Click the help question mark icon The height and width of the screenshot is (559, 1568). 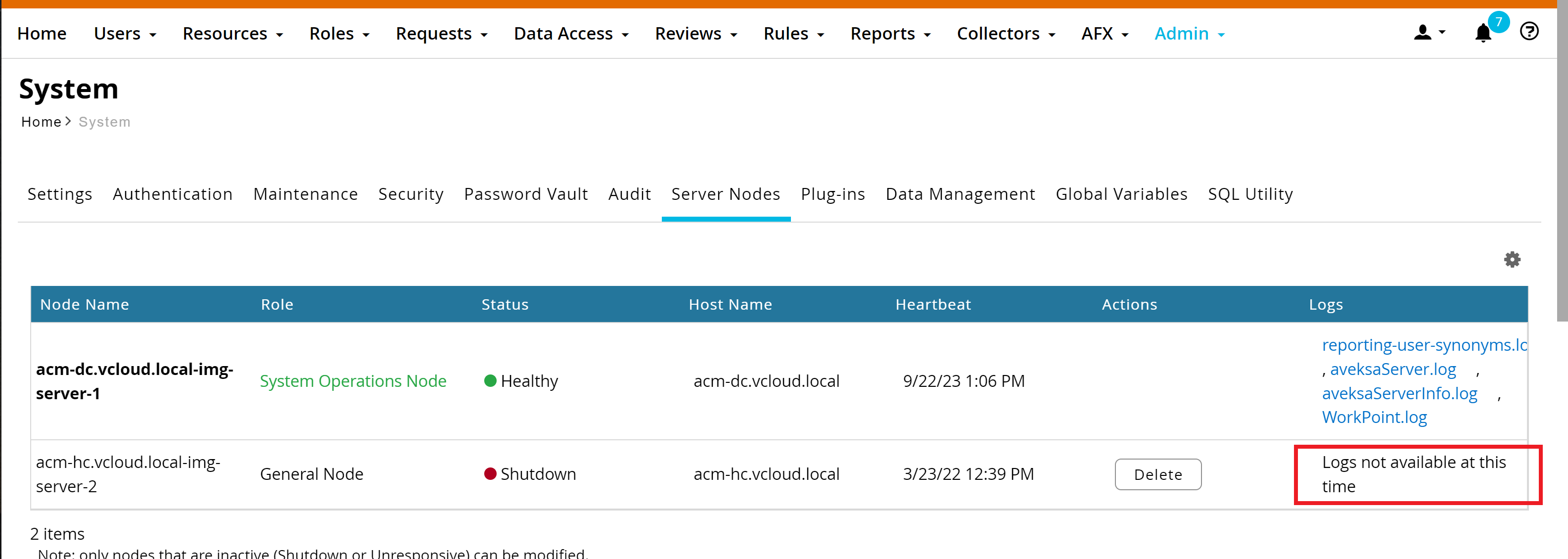pyautogui.click(x=1528, y=31)
